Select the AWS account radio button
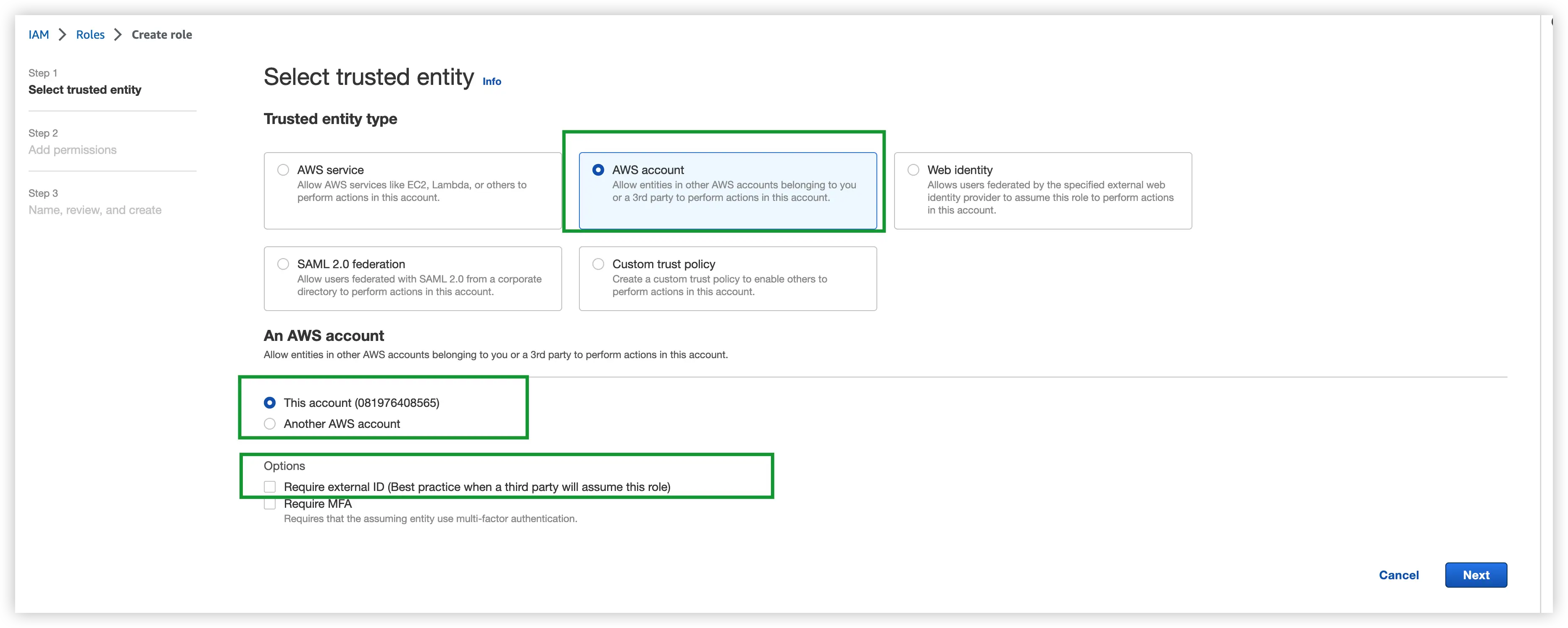1568x628 pixels. [598, 170]
